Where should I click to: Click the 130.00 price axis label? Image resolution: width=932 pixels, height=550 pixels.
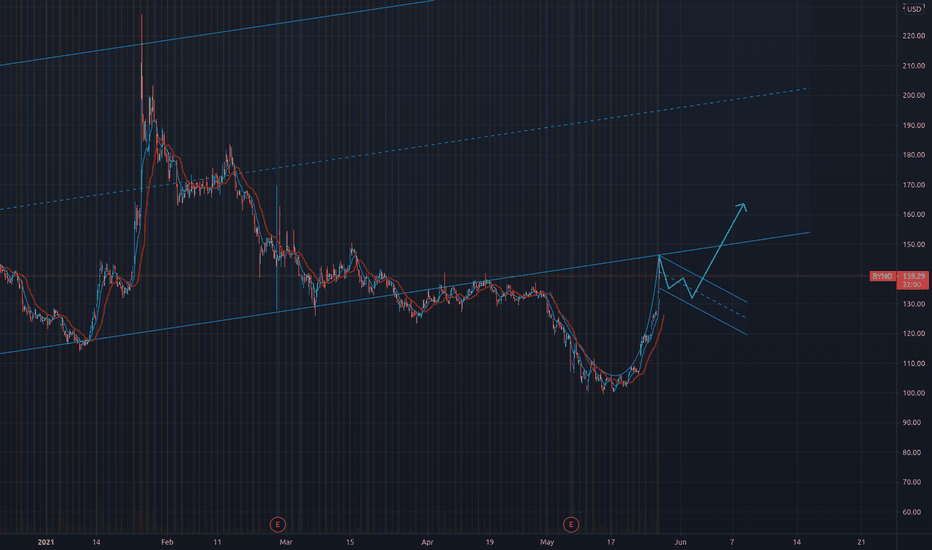(x=914, y=304)
